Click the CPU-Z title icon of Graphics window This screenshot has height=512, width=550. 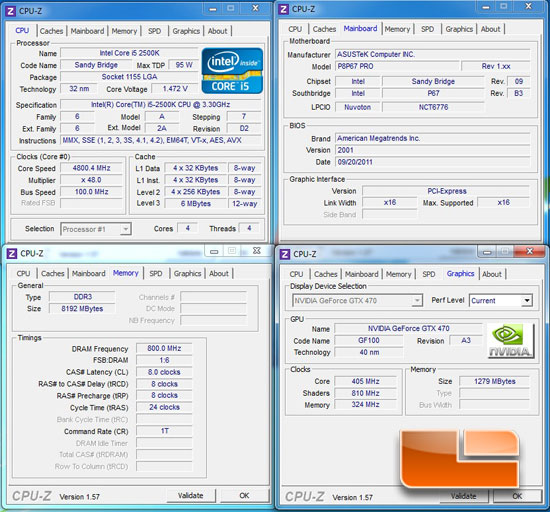tap(284, 254)
